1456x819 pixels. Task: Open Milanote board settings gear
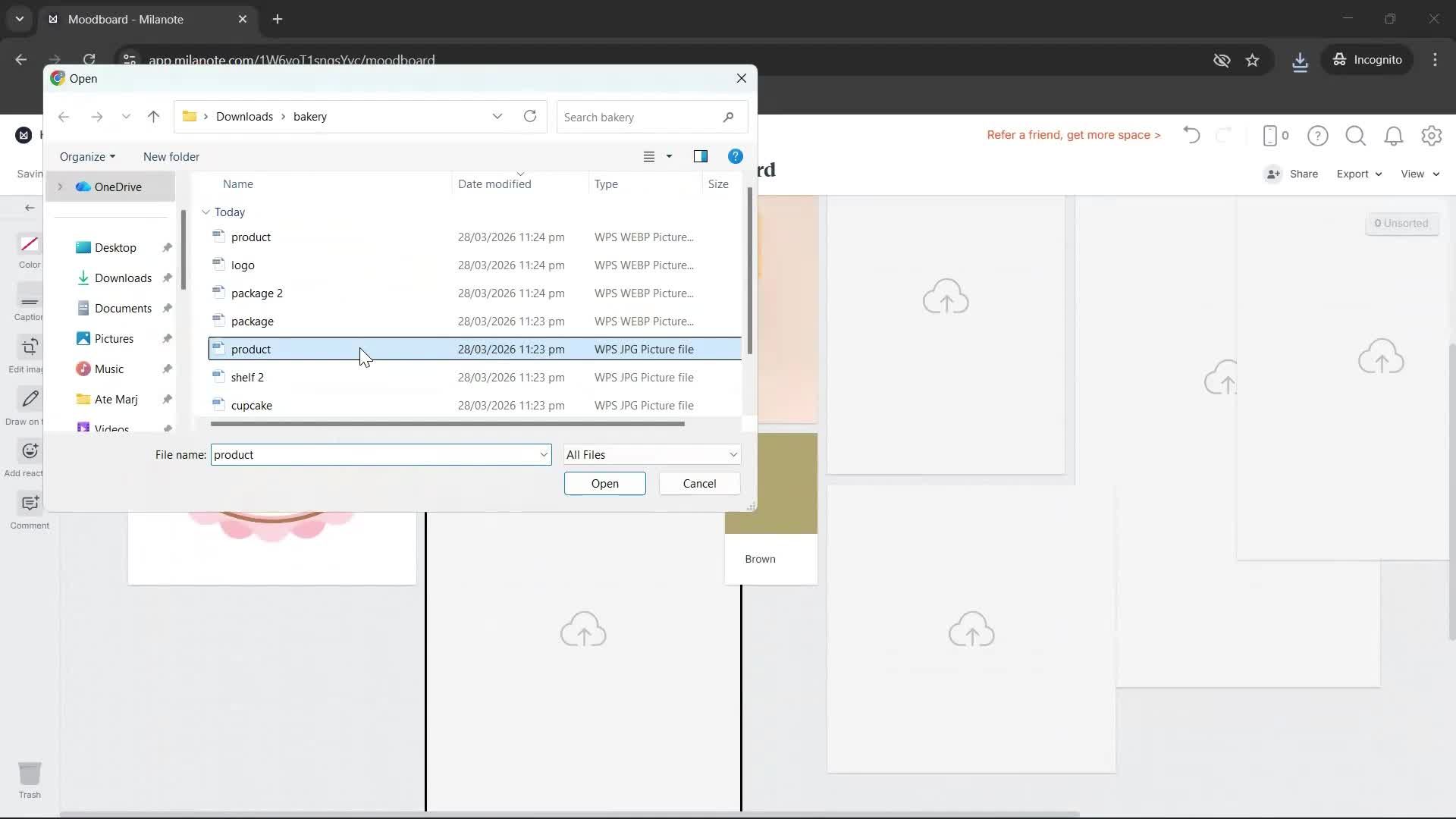pyautogui.click(x=1432, y=136)
